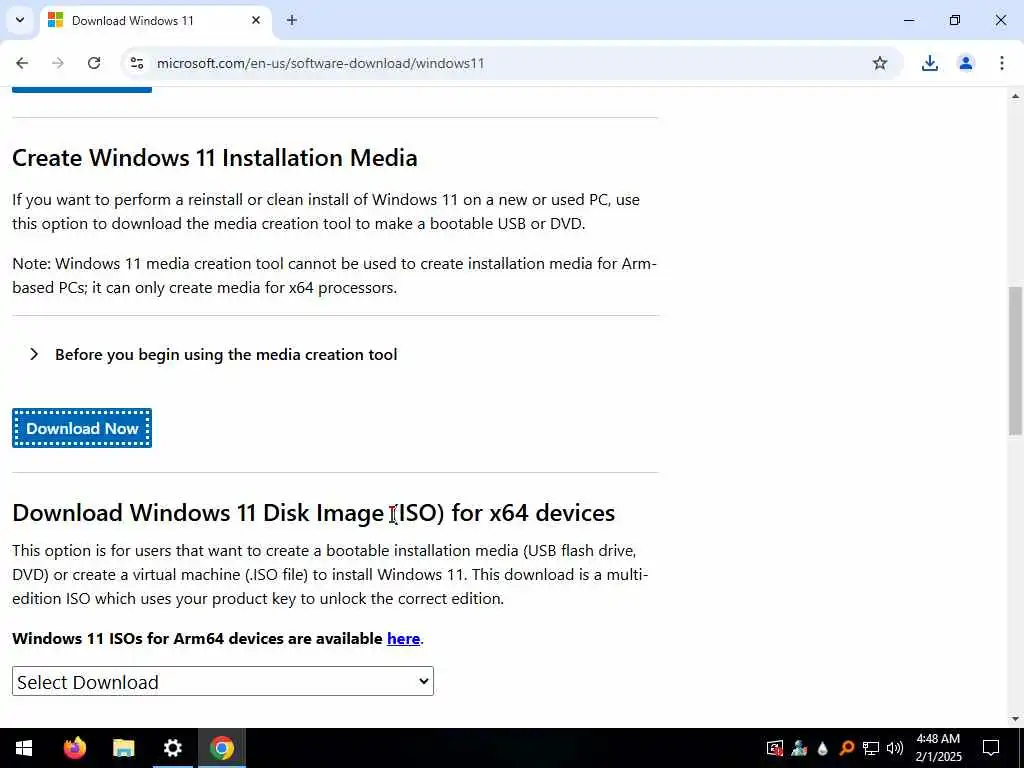Reload the page with the refresh icon
Screen dimensions: 1024x768
coord(94,63)
